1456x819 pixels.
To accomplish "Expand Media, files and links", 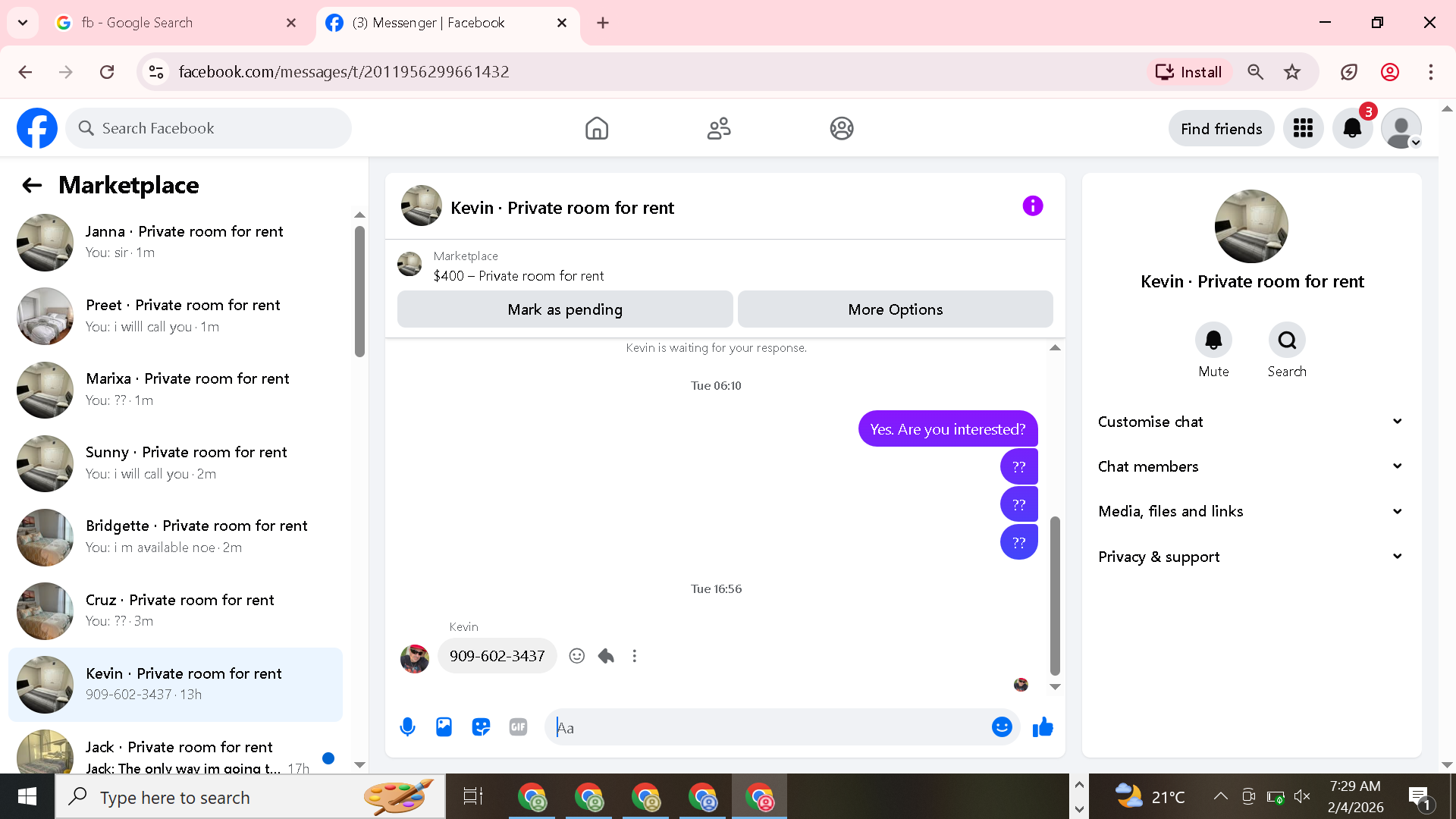I will [1250, 511].
